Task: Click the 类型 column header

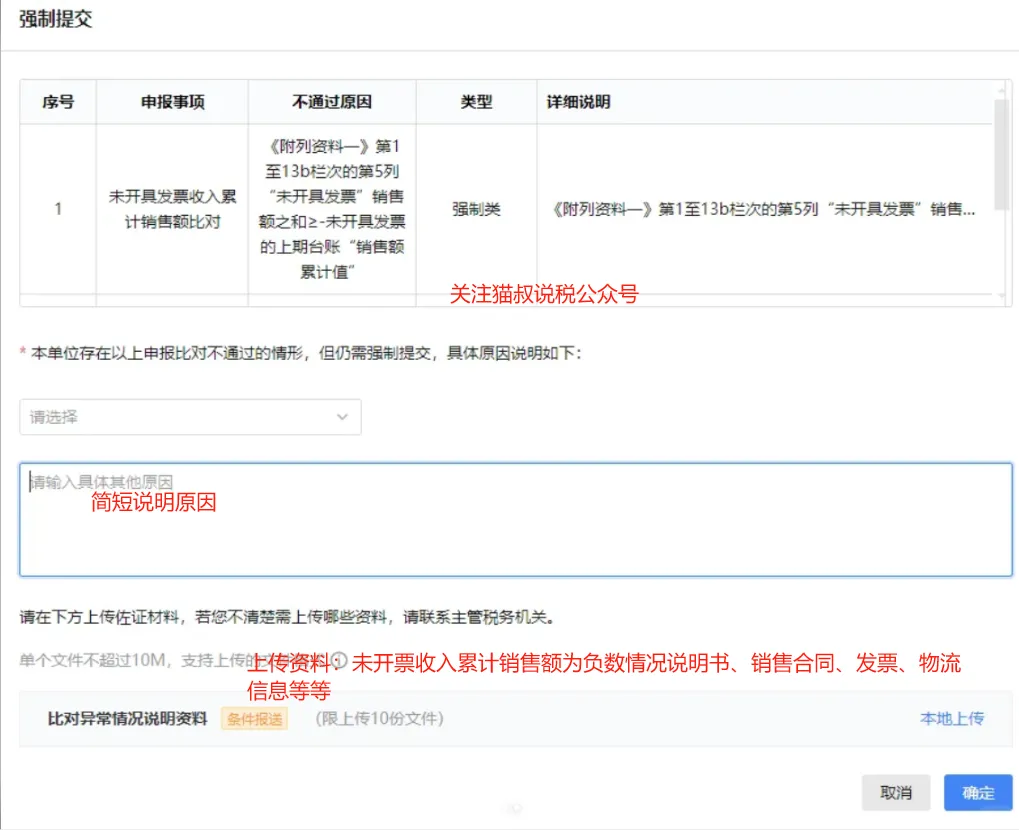Action: (476, 102)
